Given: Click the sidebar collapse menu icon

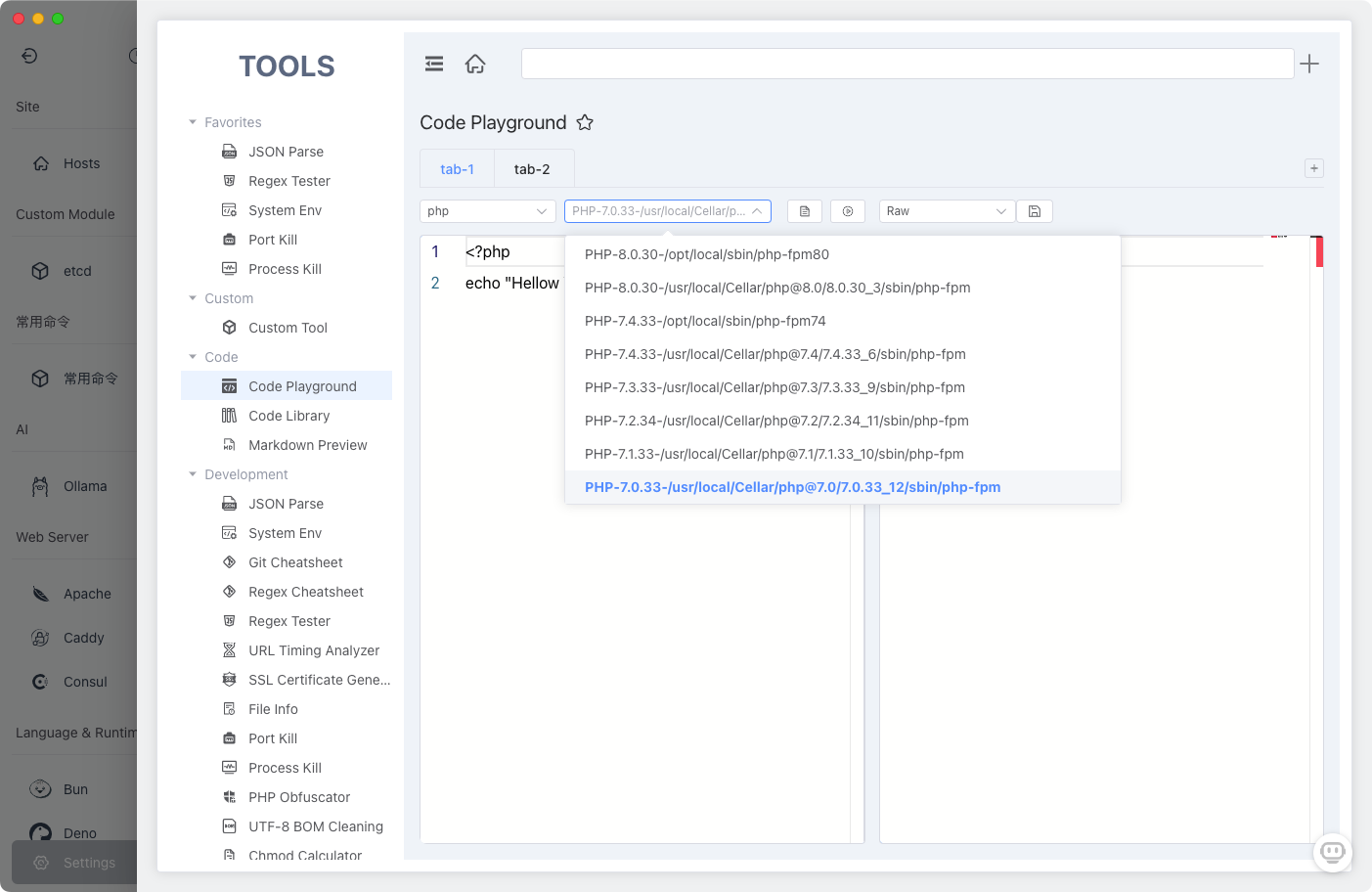Looking at the screenshot, I should [434, 64].
